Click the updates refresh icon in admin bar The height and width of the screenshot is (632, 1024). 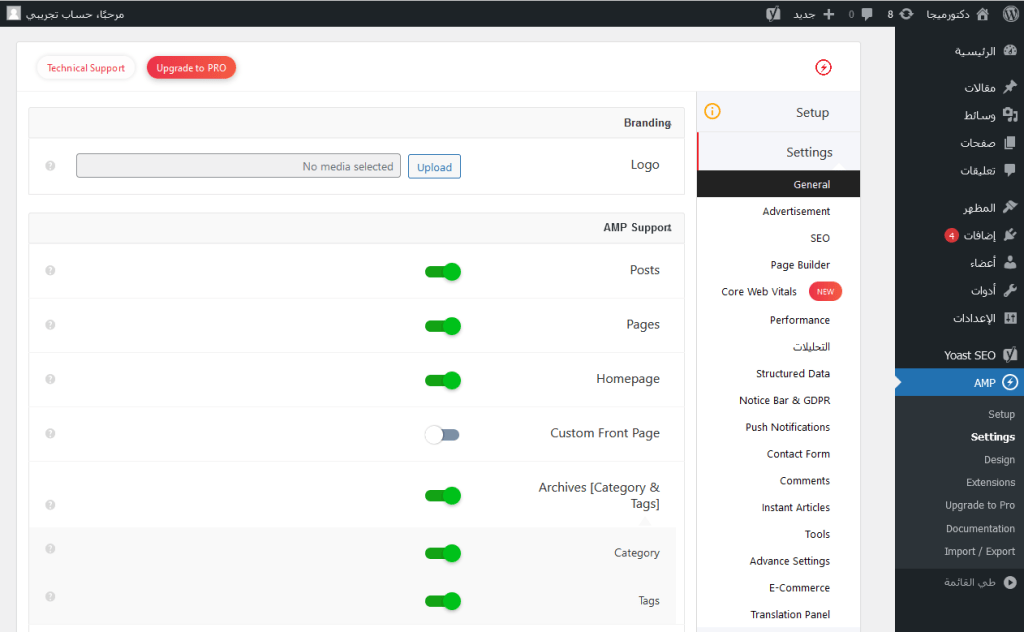(906, 14)
